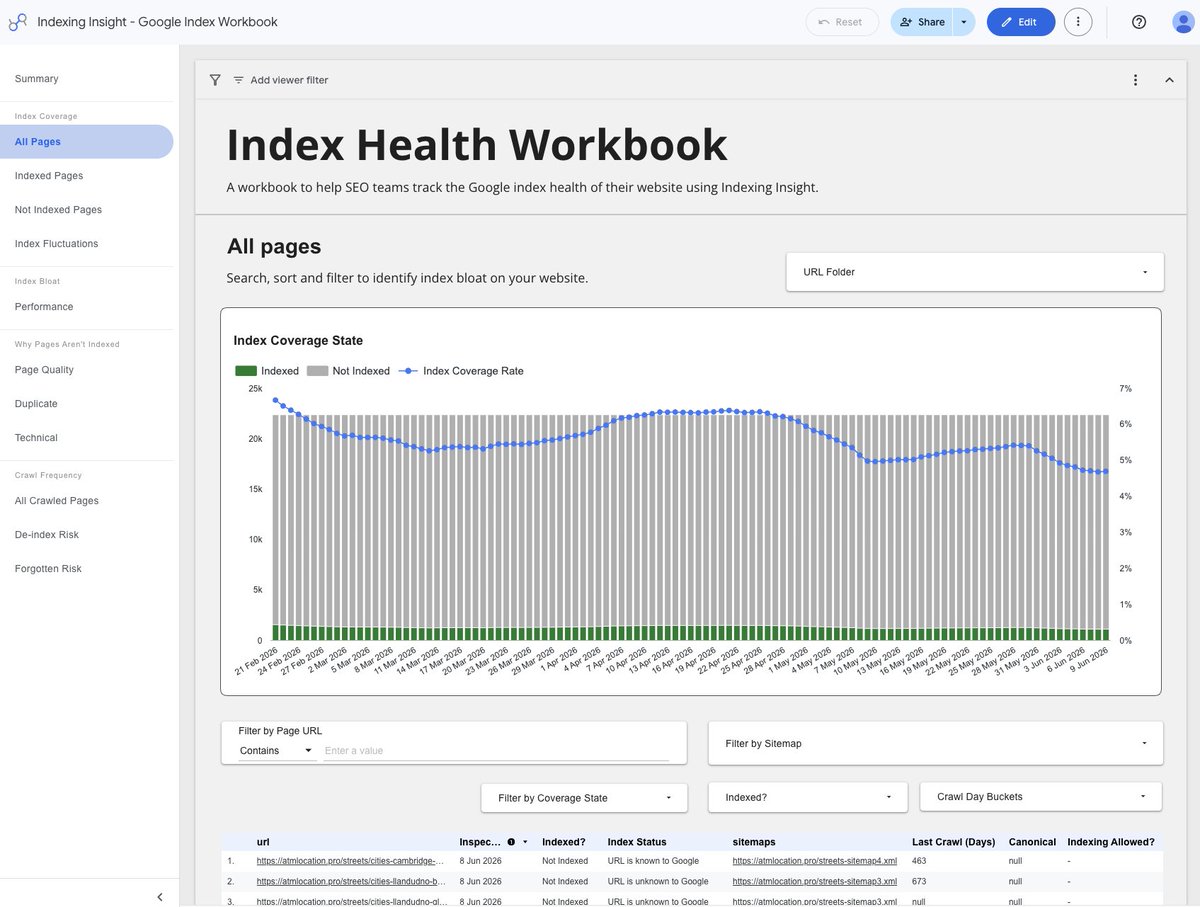Screen dimensions: 1200x907
Task: Click the Indexed? column header in table
Action: coord(564,842)
